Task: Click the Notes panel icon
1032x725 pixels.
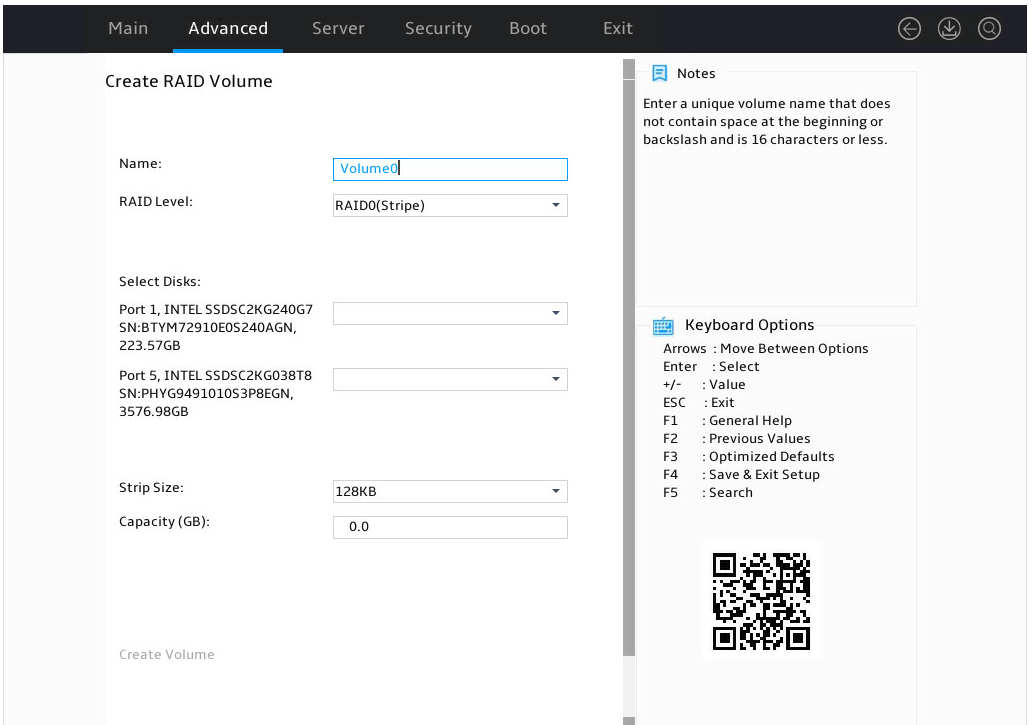Action: (x=659, y=73)
